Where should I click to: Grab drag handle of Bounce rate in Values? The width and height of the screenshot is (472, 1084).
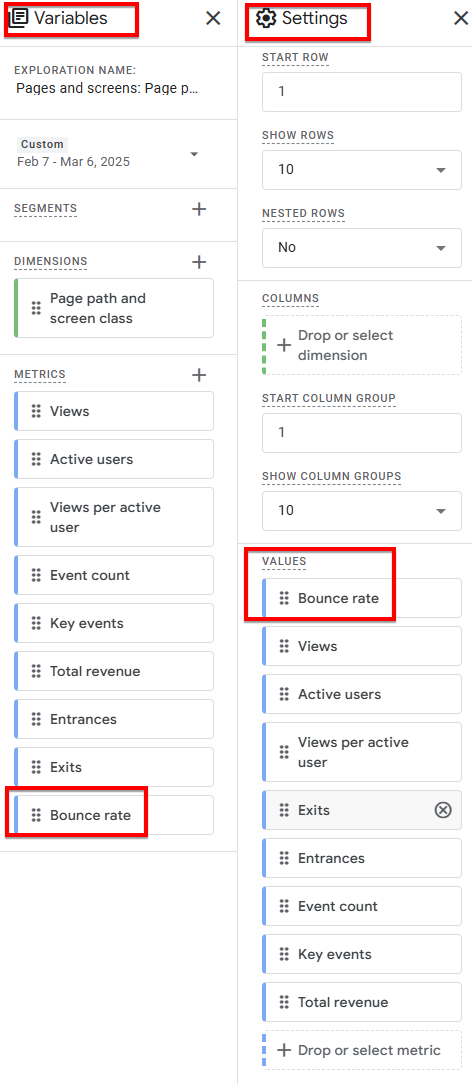[x=283, y=599]
